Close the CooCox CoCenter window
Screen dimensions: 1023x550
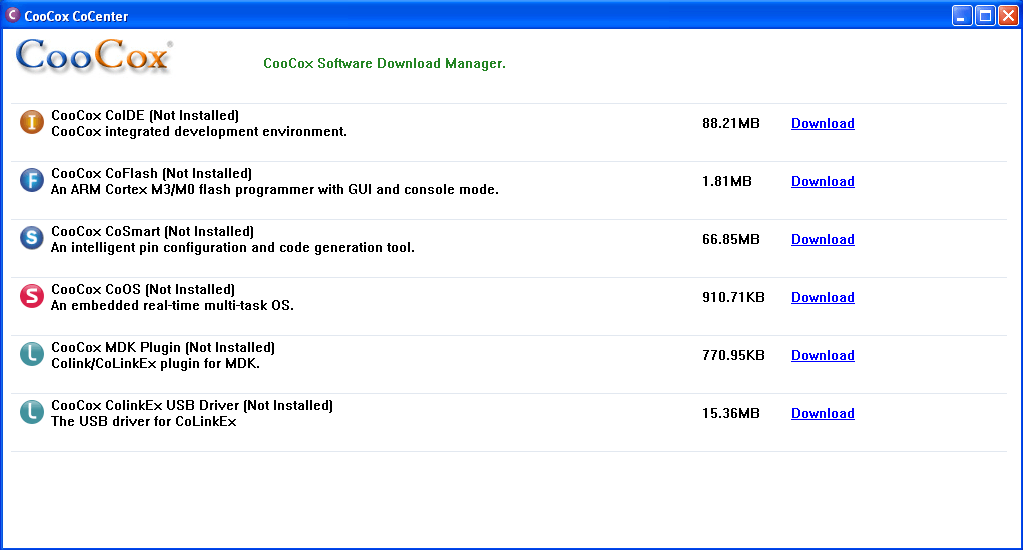1008,15
